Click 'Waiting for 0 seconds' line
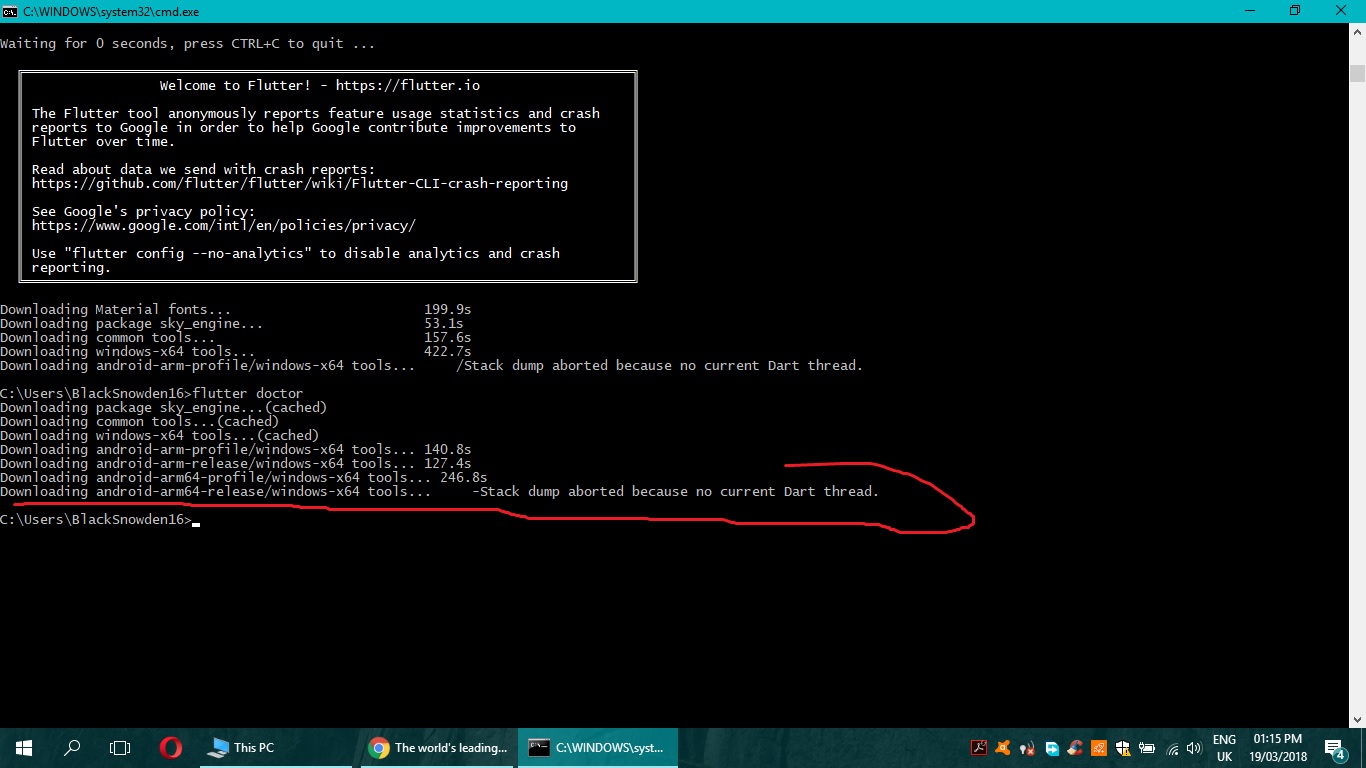The image size is (1366, 768). pyautogui.click(x=188, y=44)
